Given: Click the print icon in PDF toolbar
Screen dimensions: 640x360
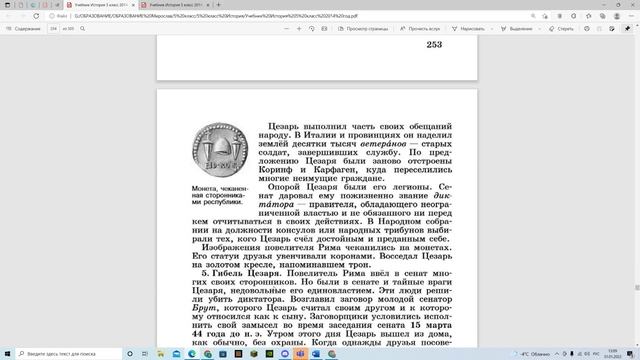Looking at the screenshot, I should point(587,29).
